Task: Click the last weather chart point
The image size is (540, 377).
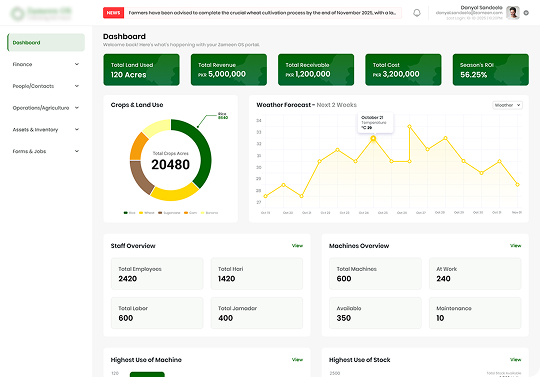Action: tap(518, 185)
